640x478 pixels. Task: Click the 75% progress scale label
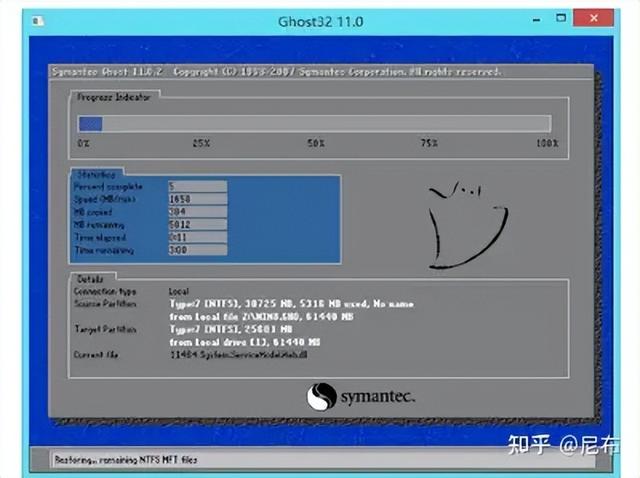(429, 143)
